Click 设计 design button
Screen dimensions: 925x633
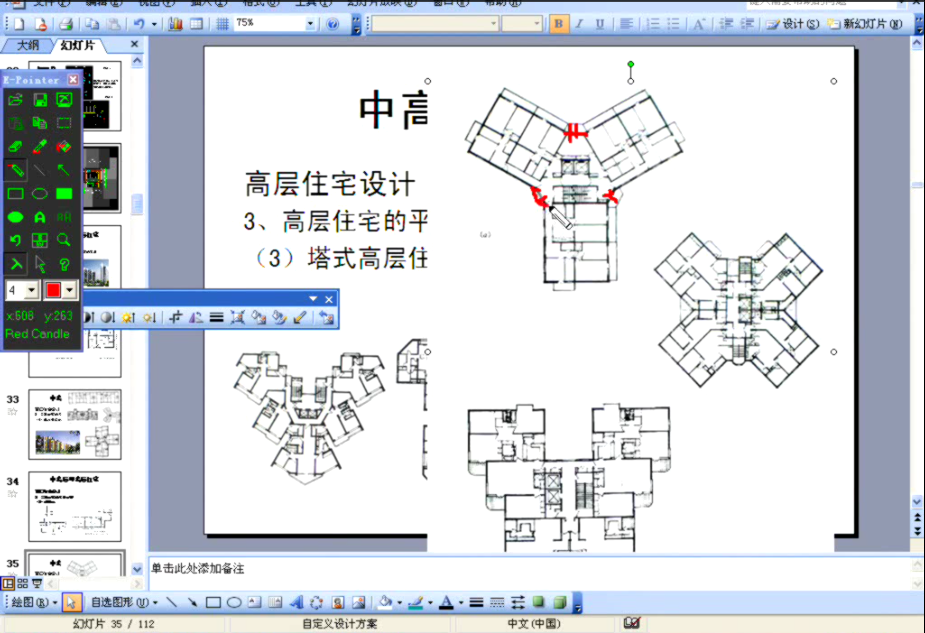coord(793,24)
